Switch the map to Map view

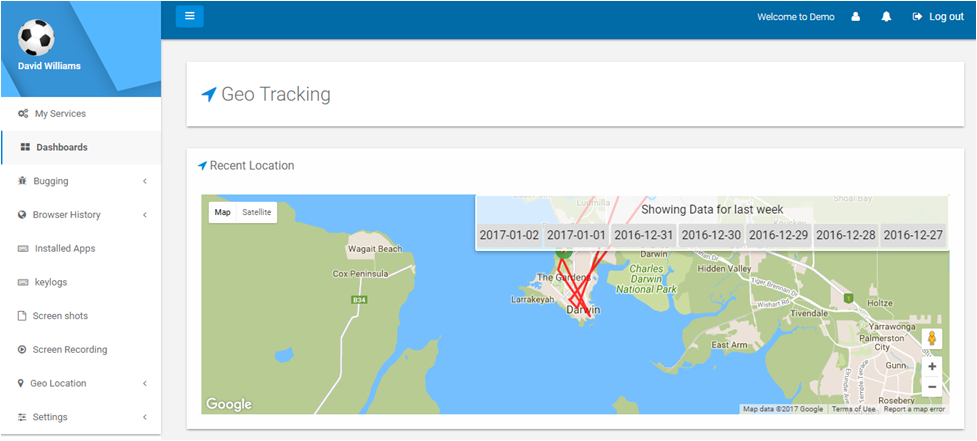click(x=222, y=212)
